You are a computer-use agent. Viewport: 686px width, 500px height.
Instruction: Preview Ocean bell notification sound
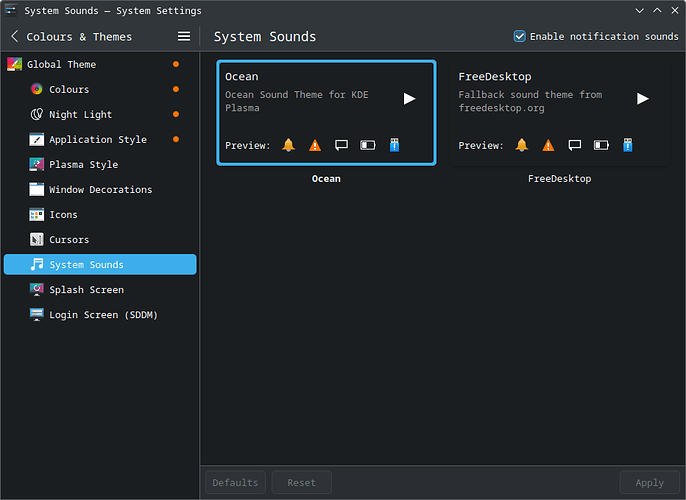(288, 145)
